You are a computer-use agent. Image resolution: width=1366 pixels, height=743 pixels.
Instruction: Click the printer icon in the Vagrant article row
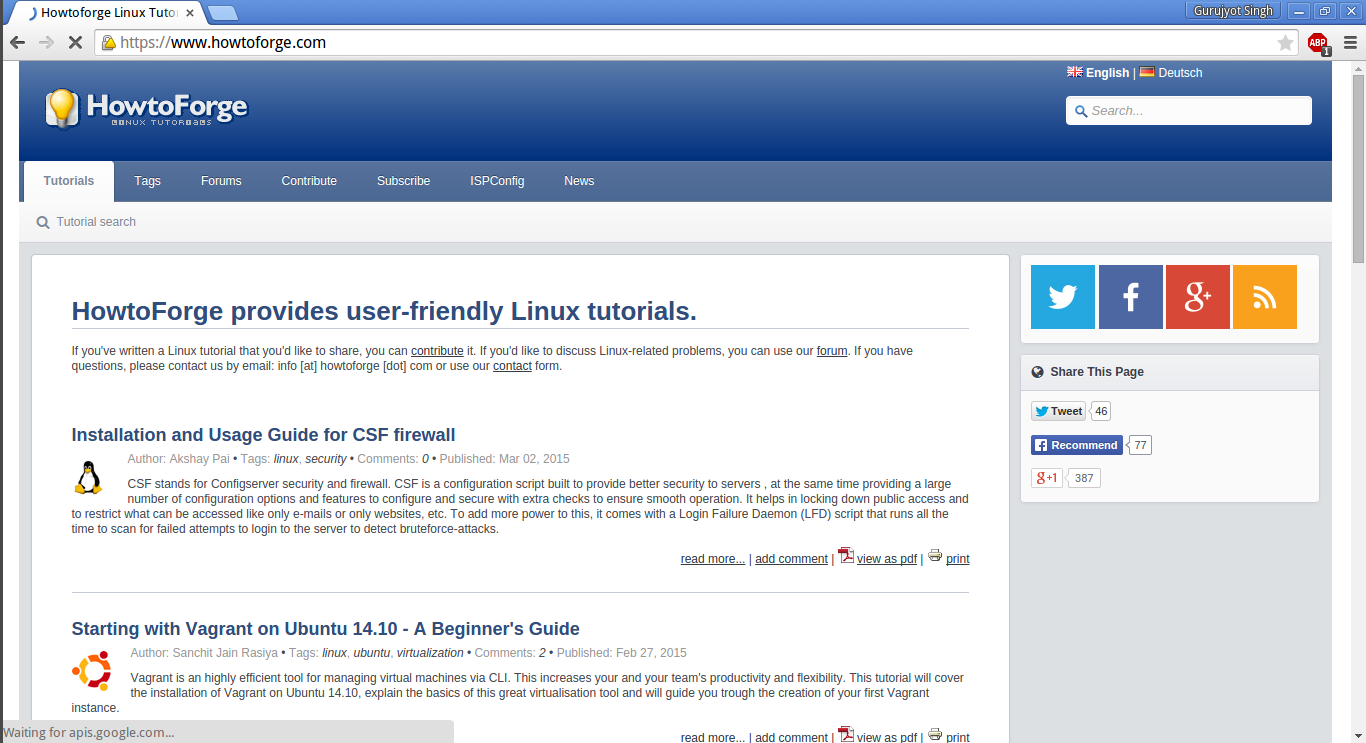pyautogui.click(x=935, y=734)
